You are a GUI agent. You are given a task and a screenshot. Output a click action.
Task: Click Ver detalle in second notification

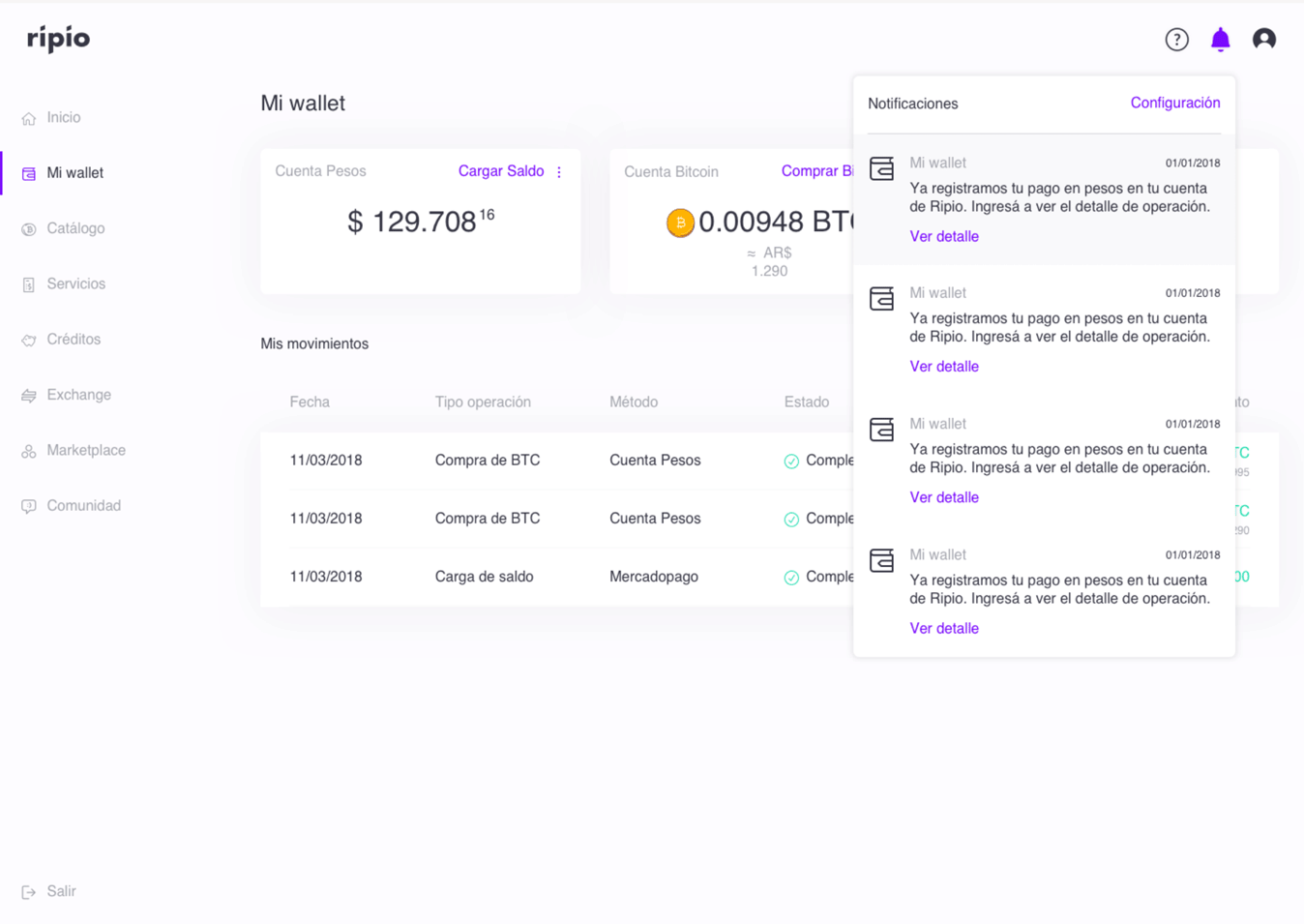[944, 367]
